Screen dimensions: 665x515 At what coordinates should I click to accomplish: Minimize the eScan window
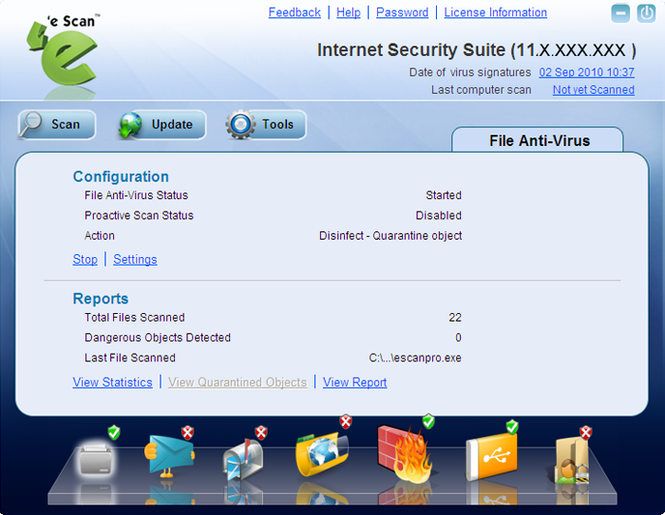point(620,13)
